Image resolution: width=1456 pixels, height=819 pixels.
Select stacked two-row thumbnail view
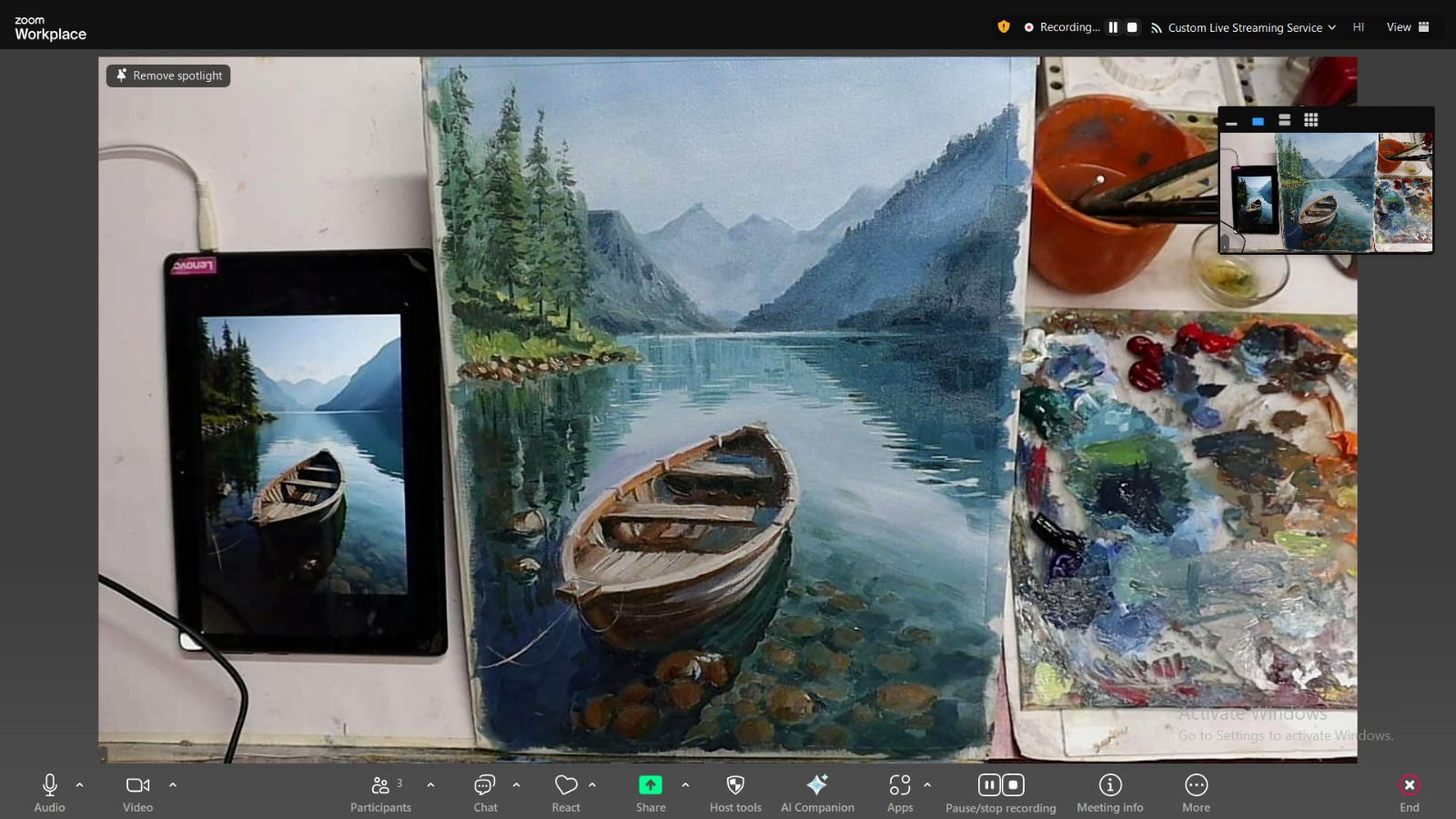(1284, 120)
